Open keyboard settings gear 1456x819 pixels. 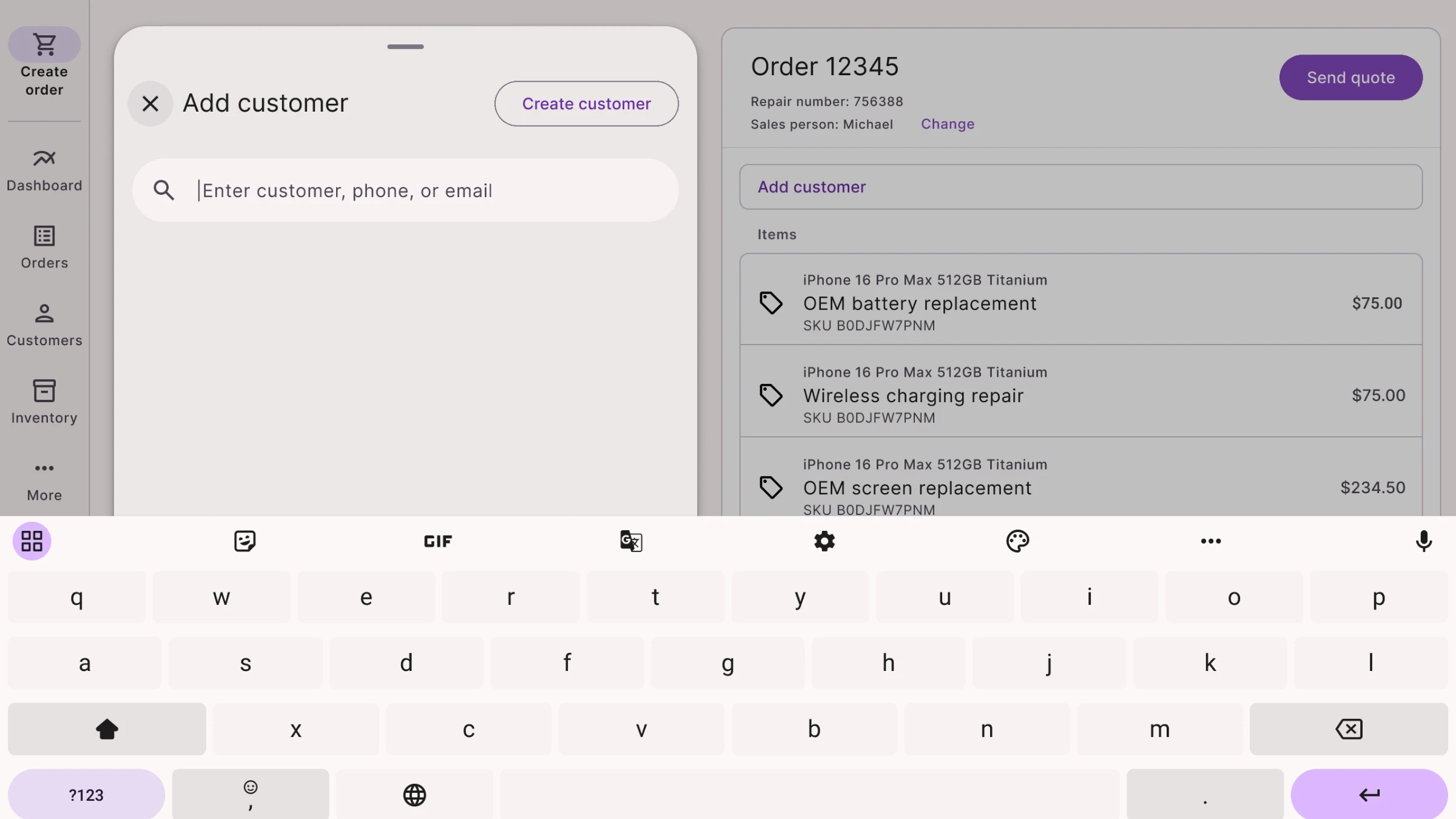824,541
